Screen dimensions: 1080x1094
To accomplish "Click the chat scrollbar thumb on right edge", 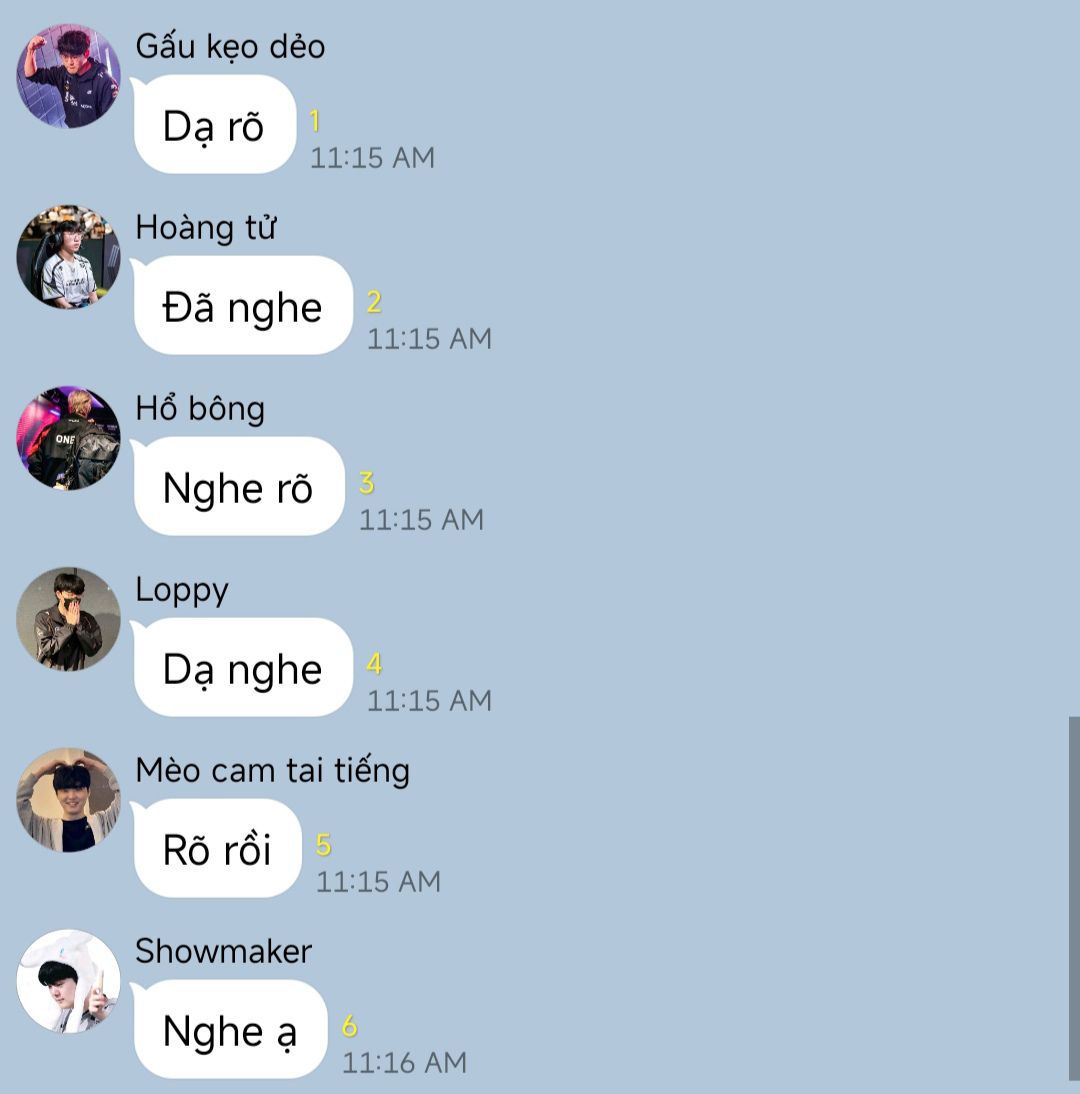I will click(x=1074, y=899).
